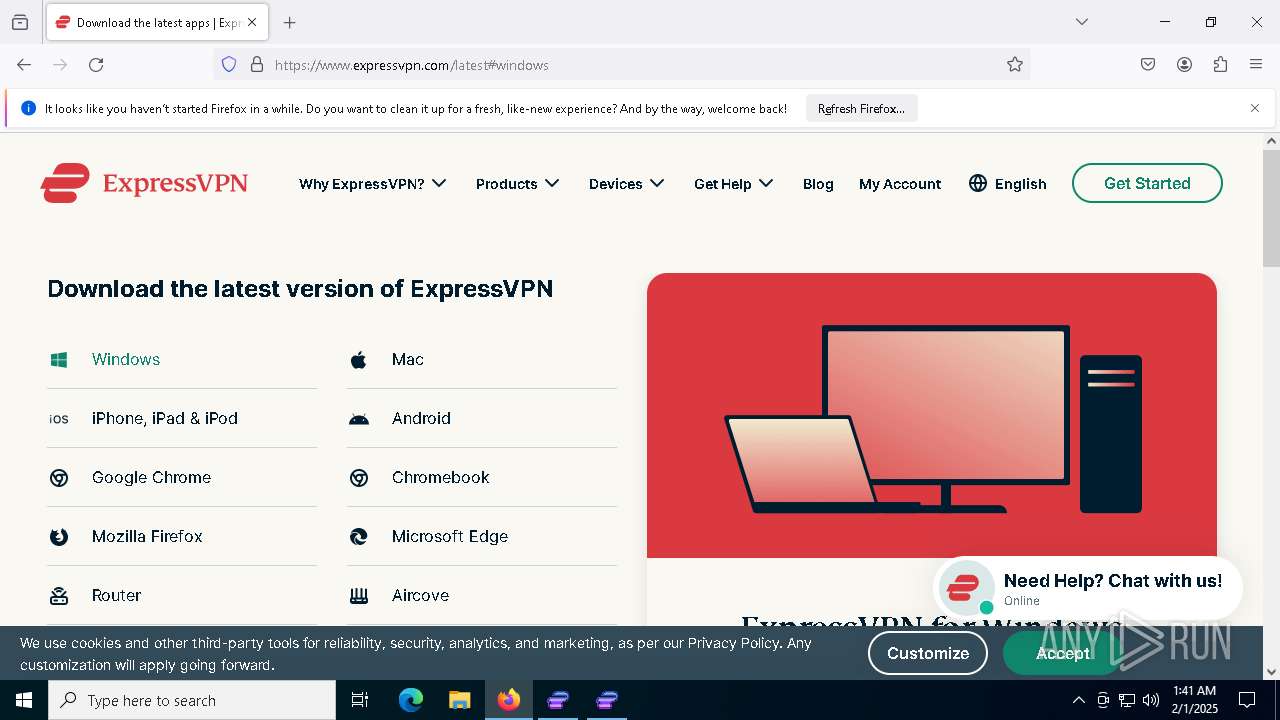
Task: Open Save to Pocket icon
Action: tap(1148, 65)
